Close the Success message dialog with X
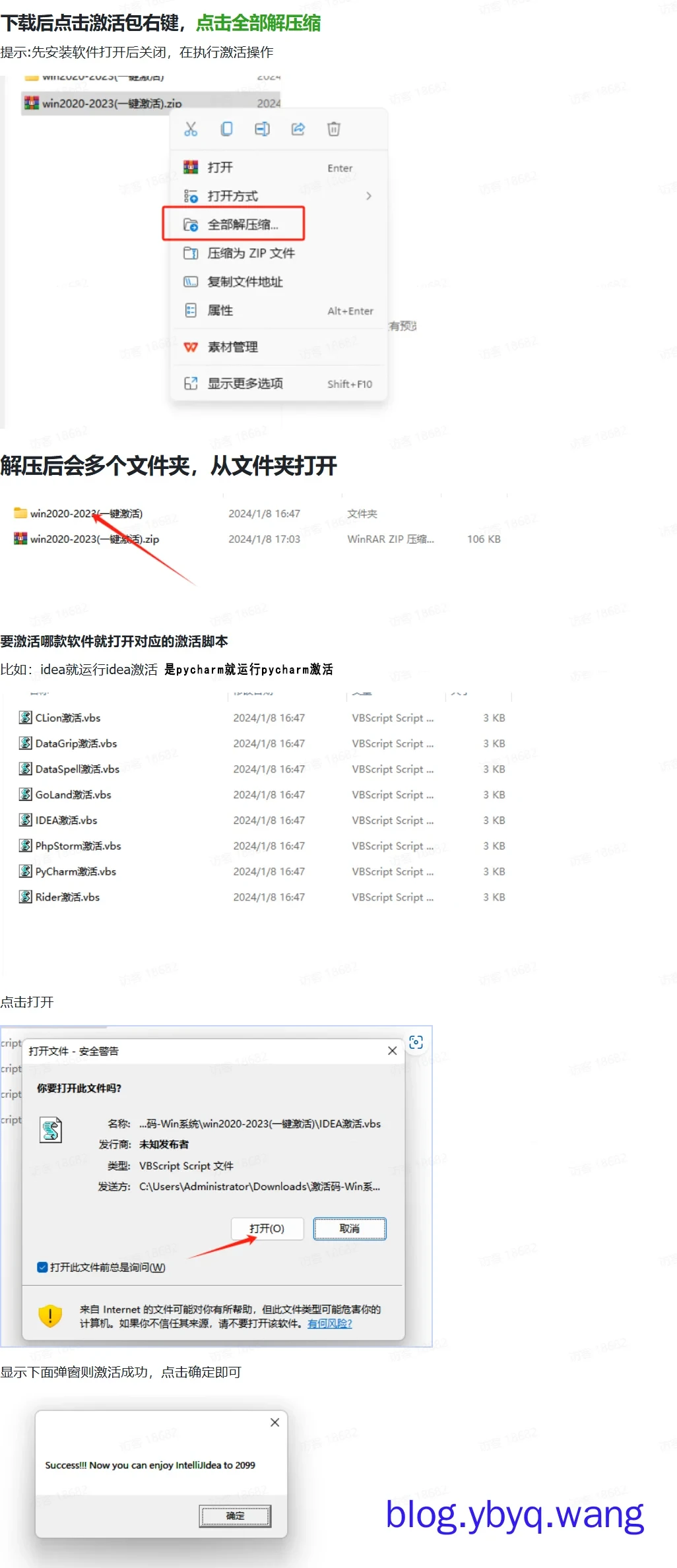Image resolution: width=677 pixels, height=1568 pixels. (x=275, y=1422)
